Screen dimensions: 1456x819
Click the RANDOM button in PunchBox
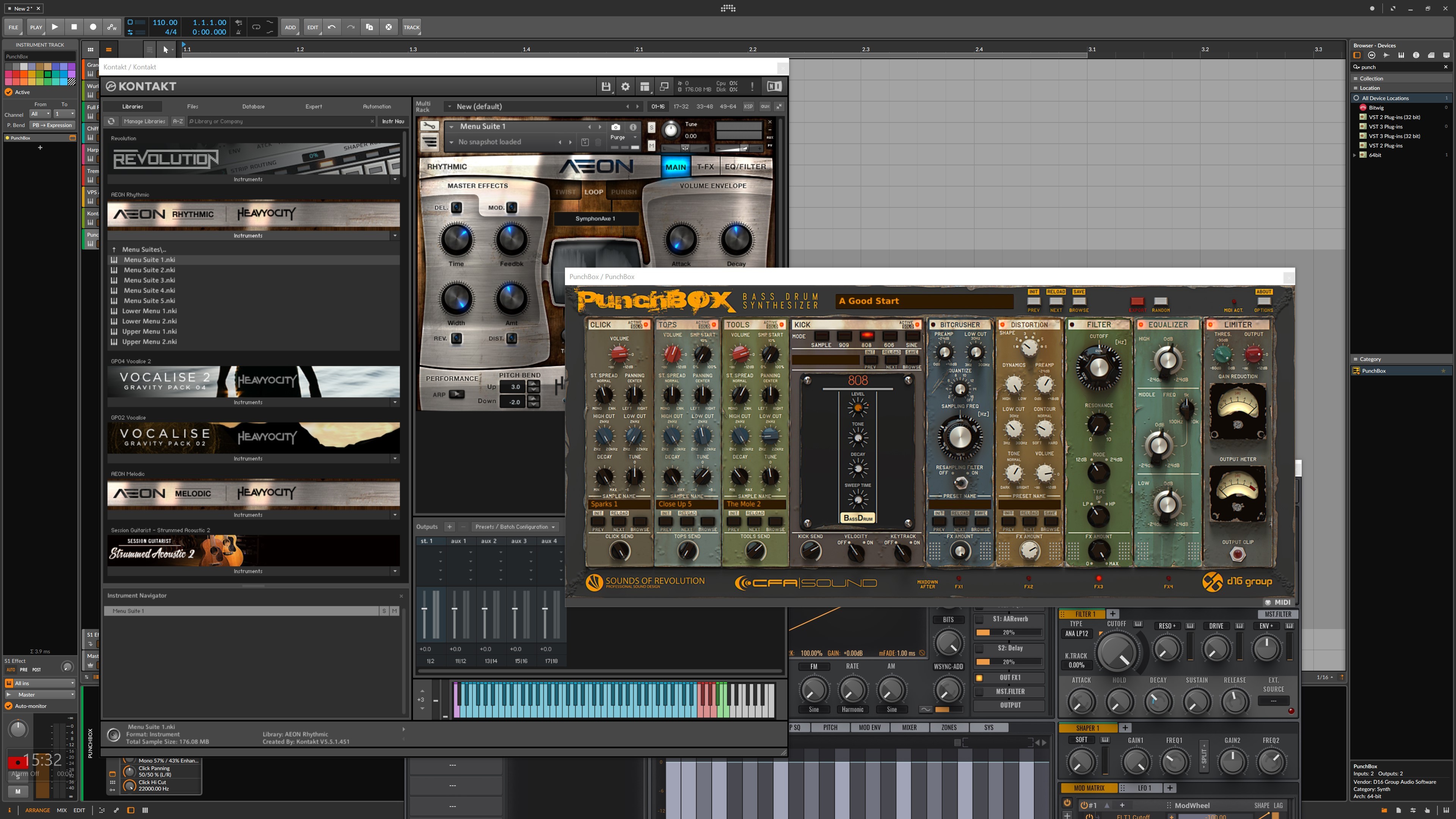[x=1160, y=301]
